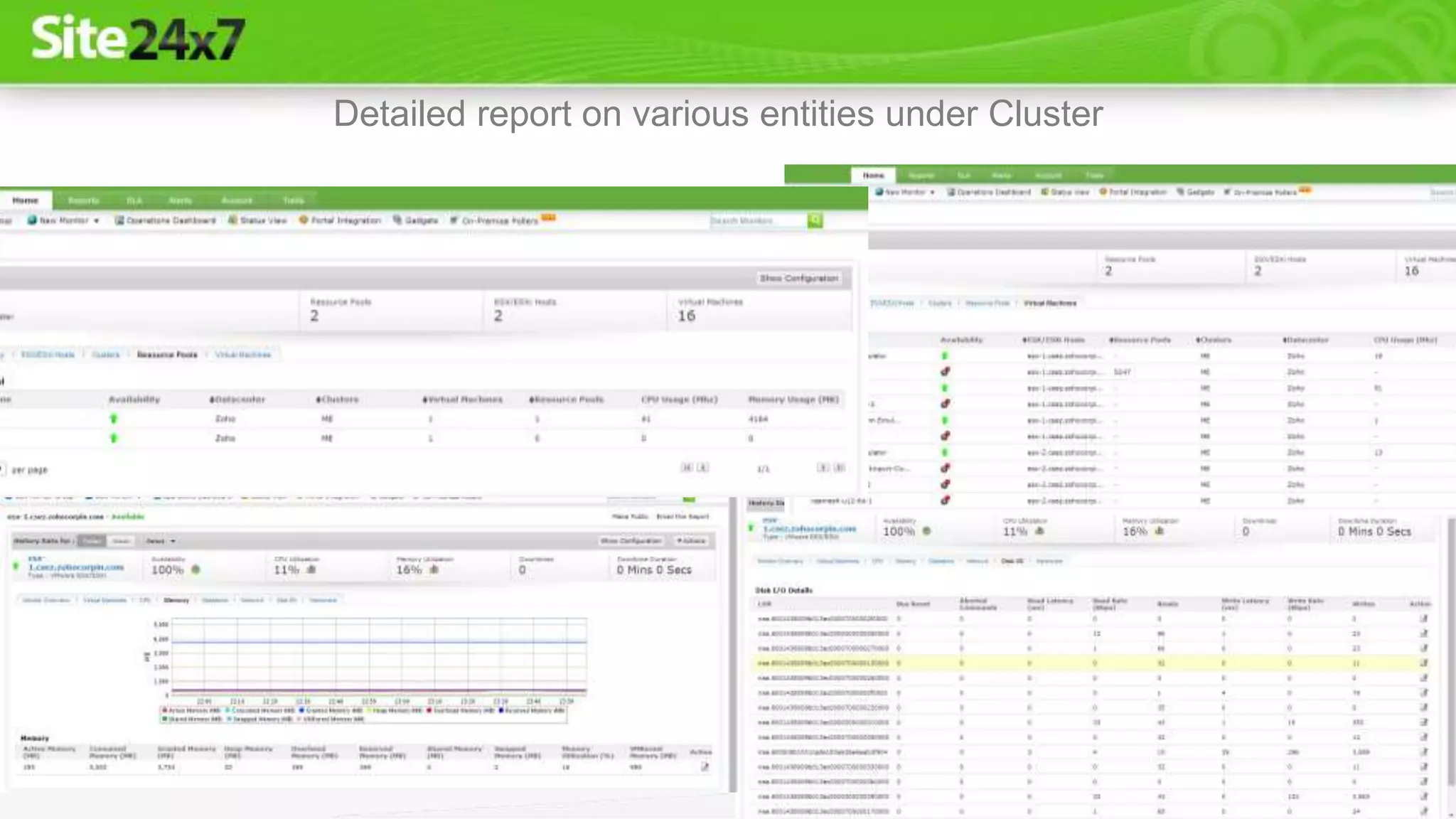The image size is (1456, 819).
Task: Open Actions dropdown in bottom-left window
Action: click(691, 541)
